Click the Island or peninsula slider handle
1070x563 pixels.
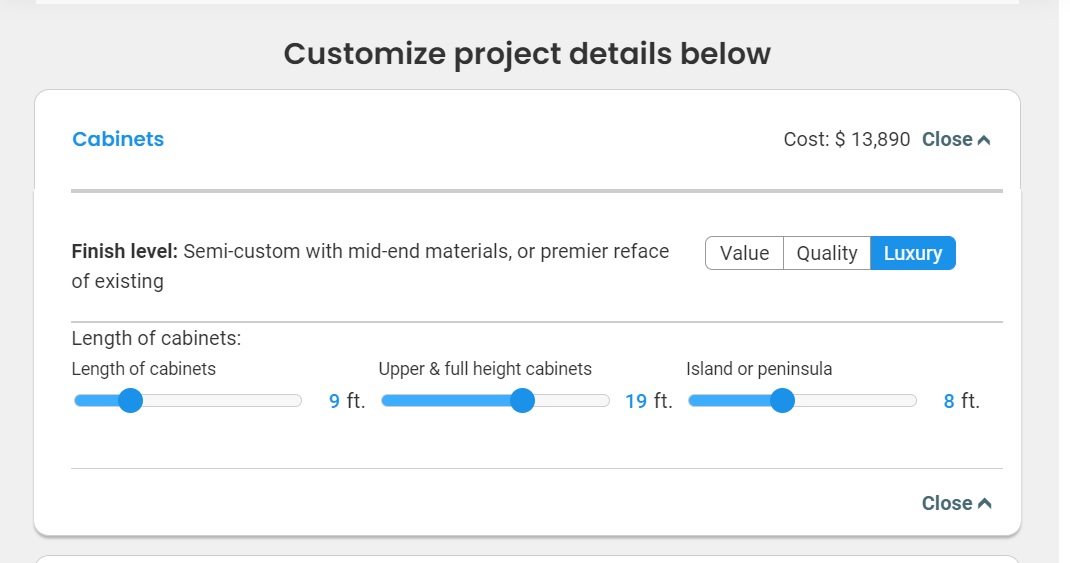782,401
